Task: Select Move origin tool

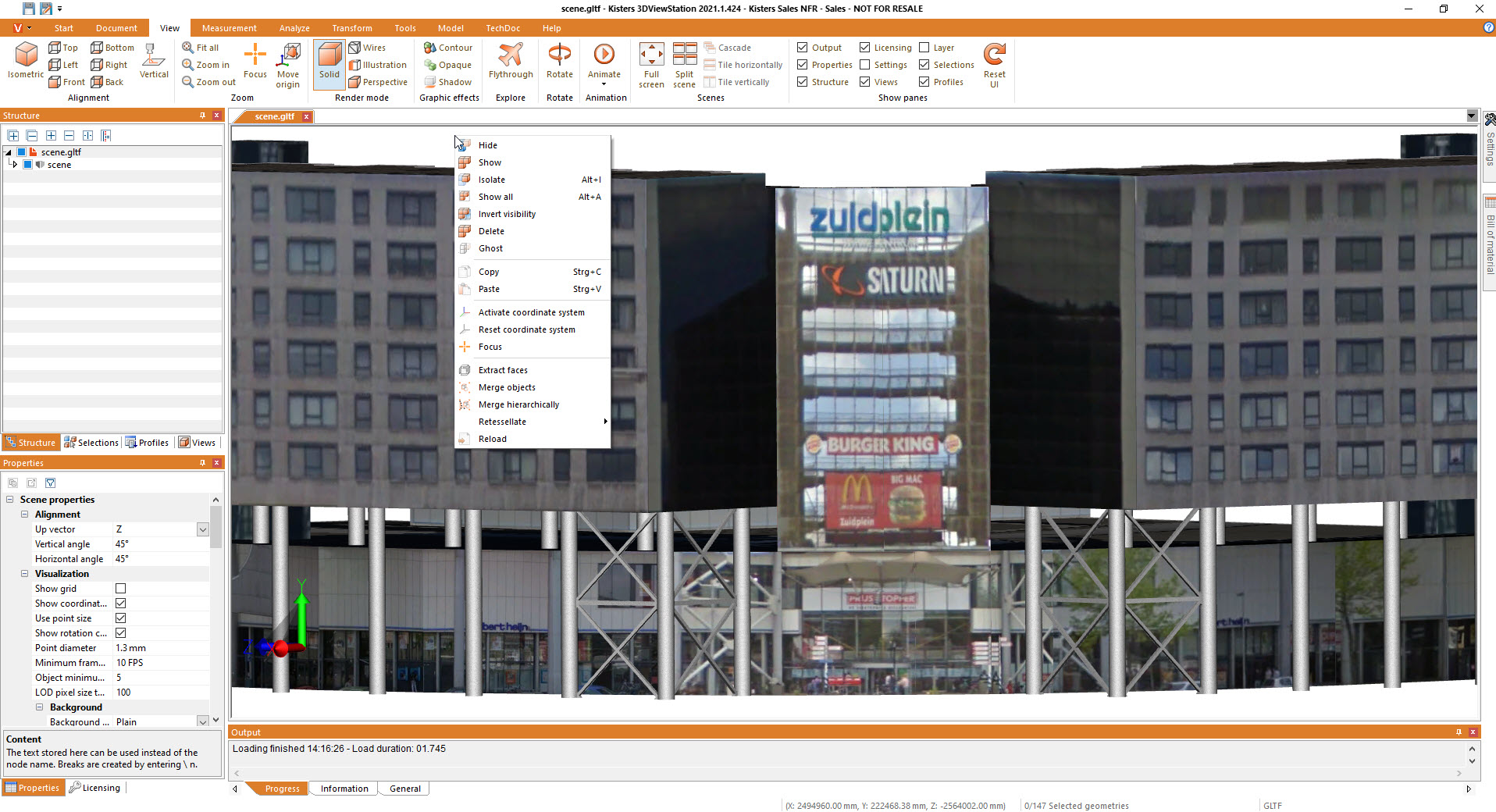Action: 288,65
